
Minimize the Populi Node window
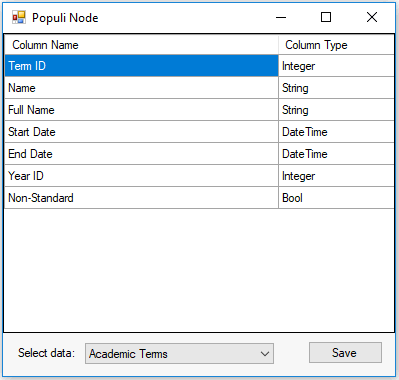(281, 17)
